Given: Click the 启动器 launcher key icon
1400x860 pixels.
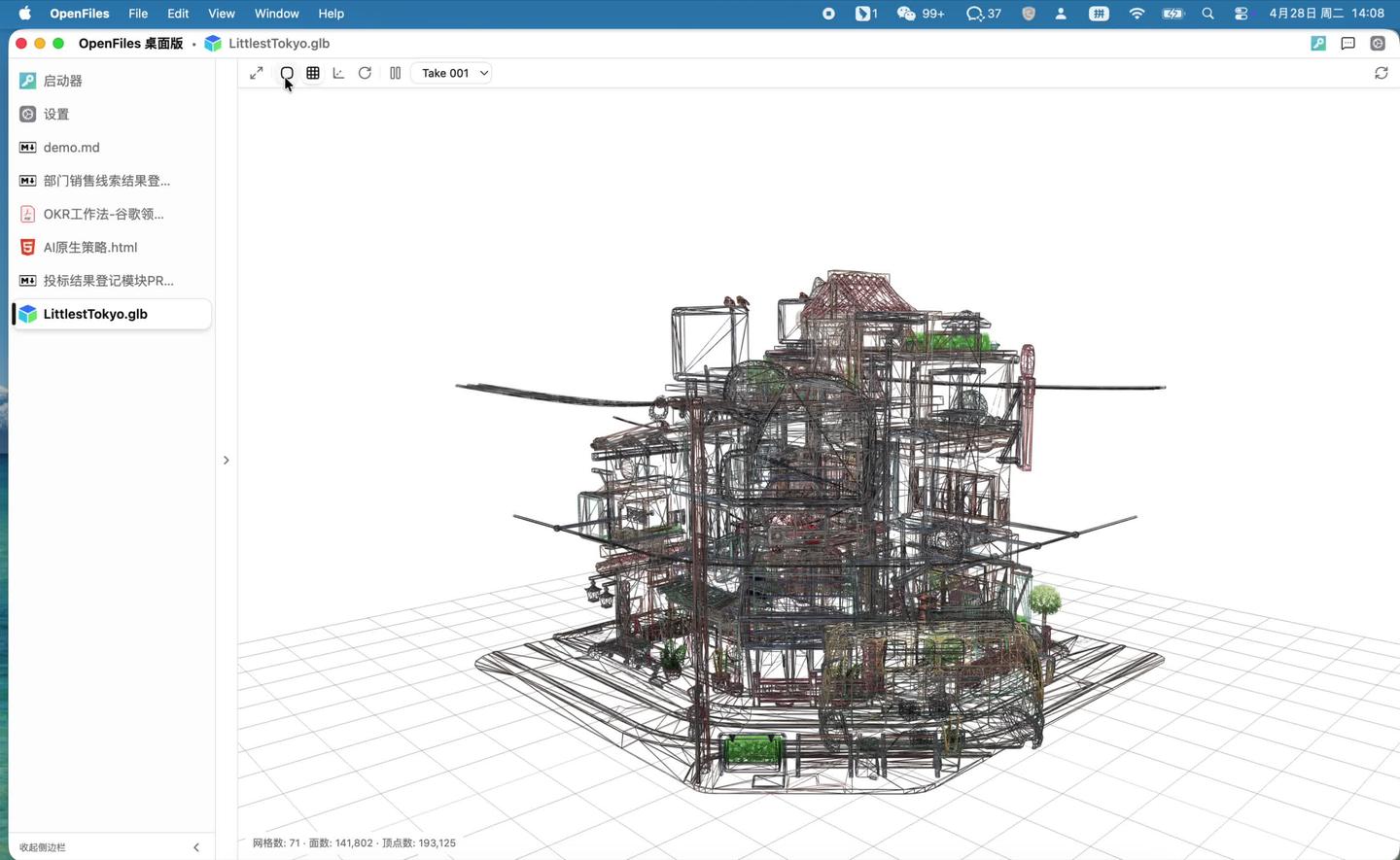Looking at the screenshot, I should (27, 81).
